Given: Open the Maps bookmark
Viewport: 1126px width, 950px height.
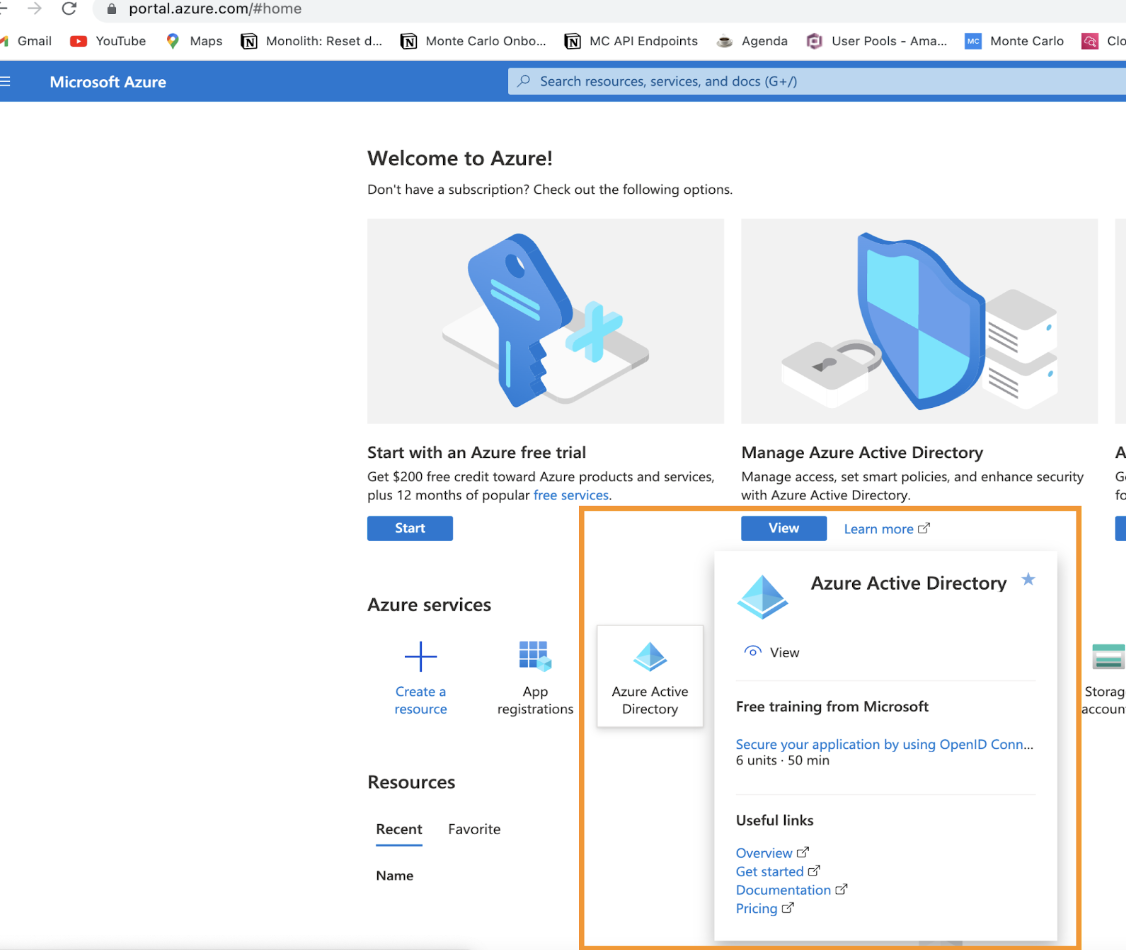Looking at the screenshot, I should [x=194, y=41].
